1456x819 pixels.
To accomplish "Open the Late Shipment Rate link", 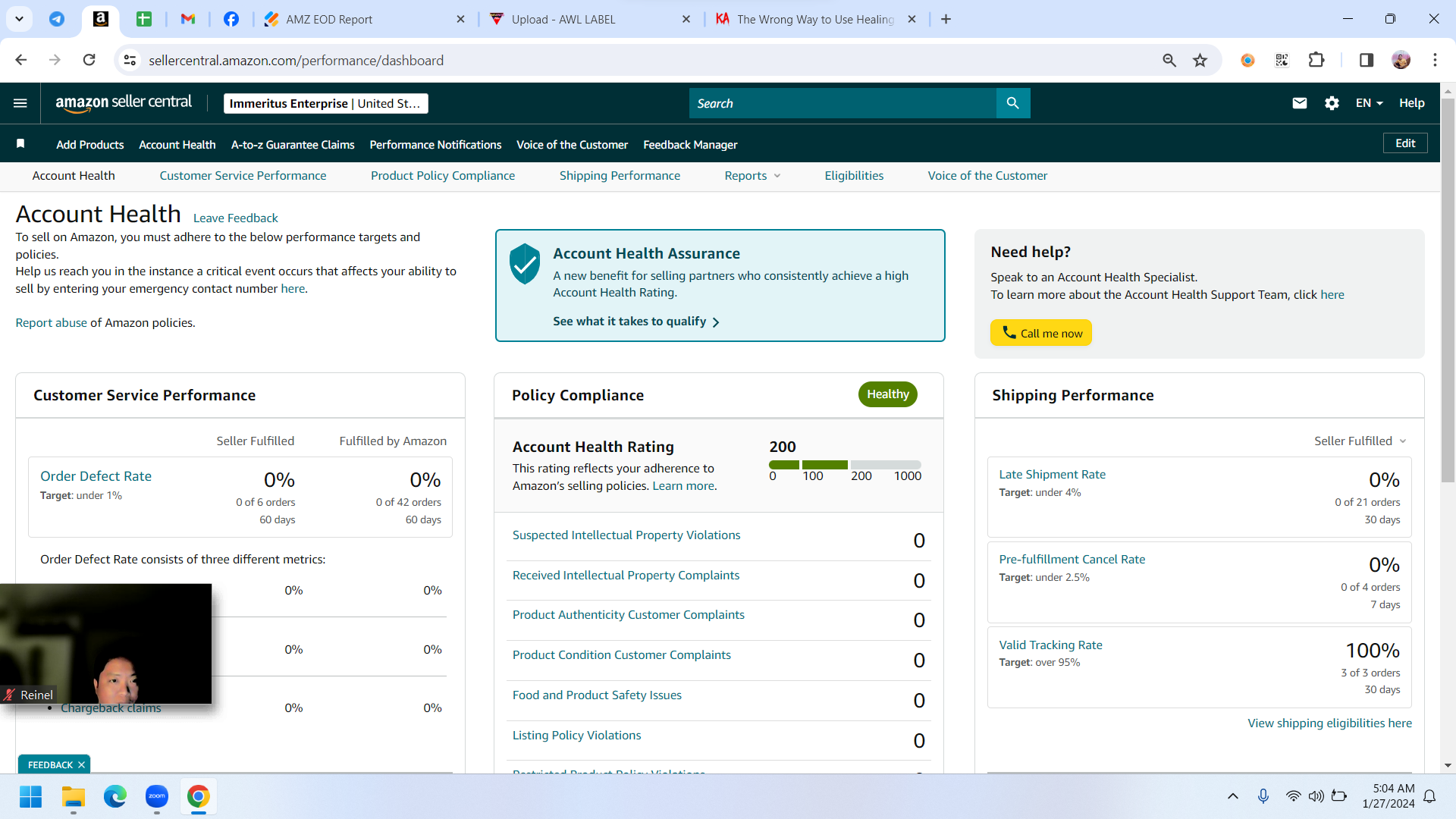I will (x=1052, y=475).
